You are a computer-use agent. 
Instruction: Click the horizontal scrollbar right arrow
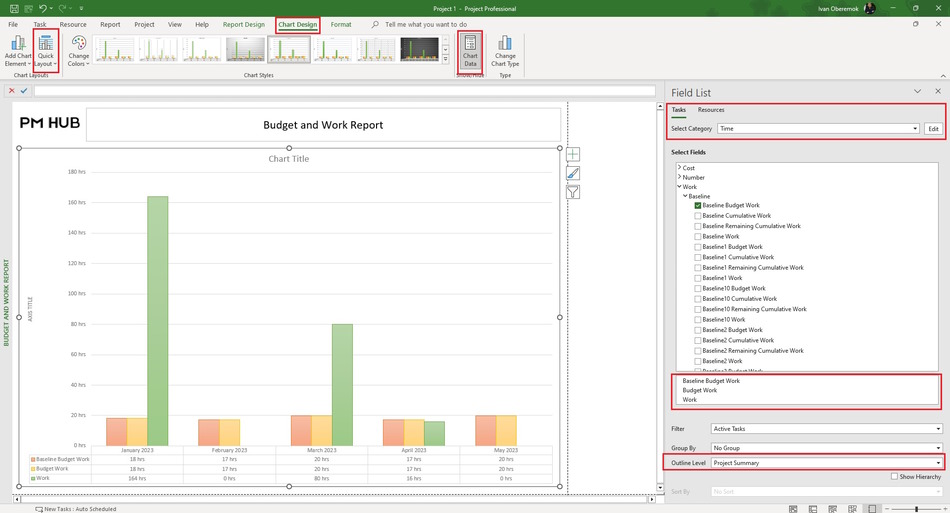[x=652, y=499]
